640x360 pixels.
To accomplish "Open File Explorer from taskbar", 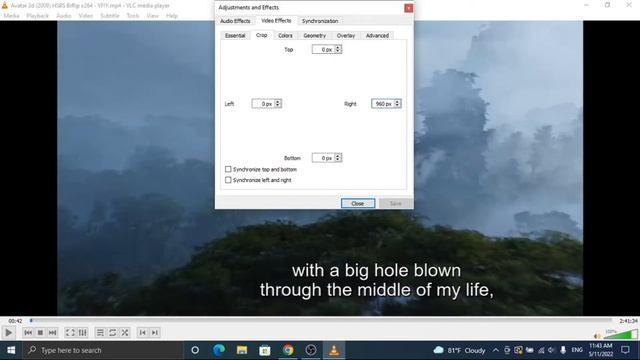I will coord(242,350).
